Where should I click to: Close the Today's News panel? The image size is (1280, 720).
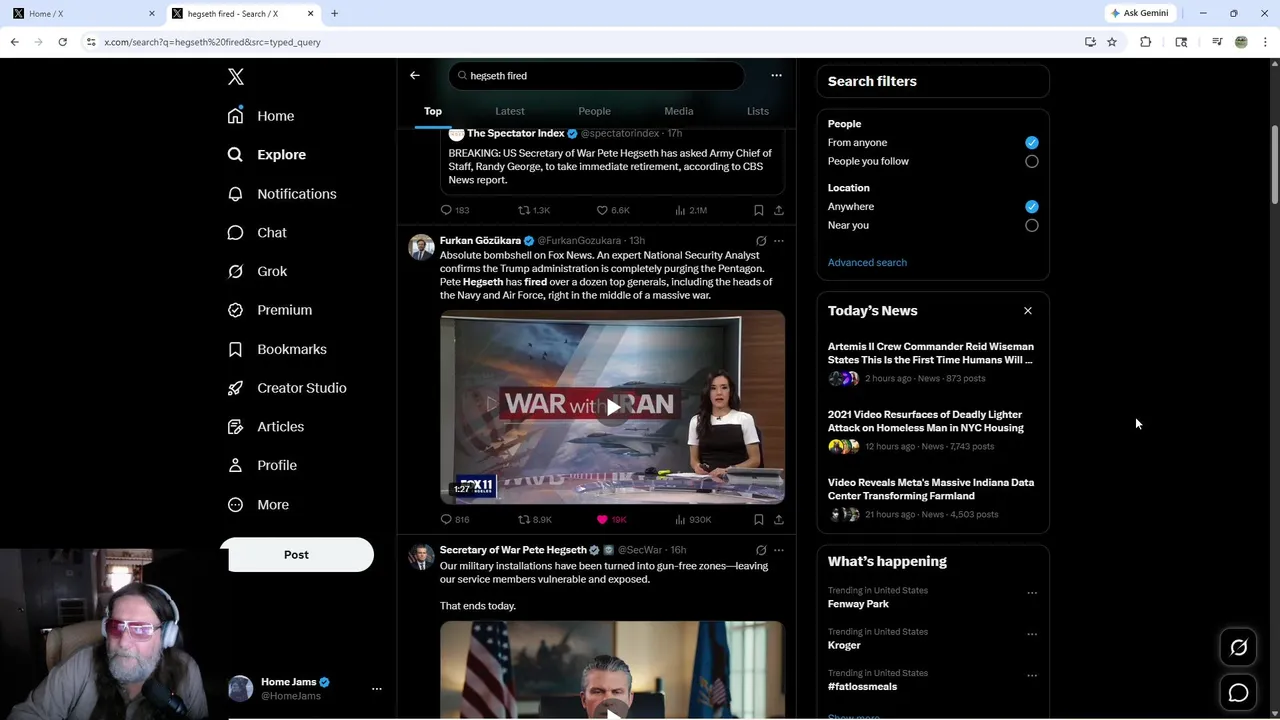(1028, 311)
